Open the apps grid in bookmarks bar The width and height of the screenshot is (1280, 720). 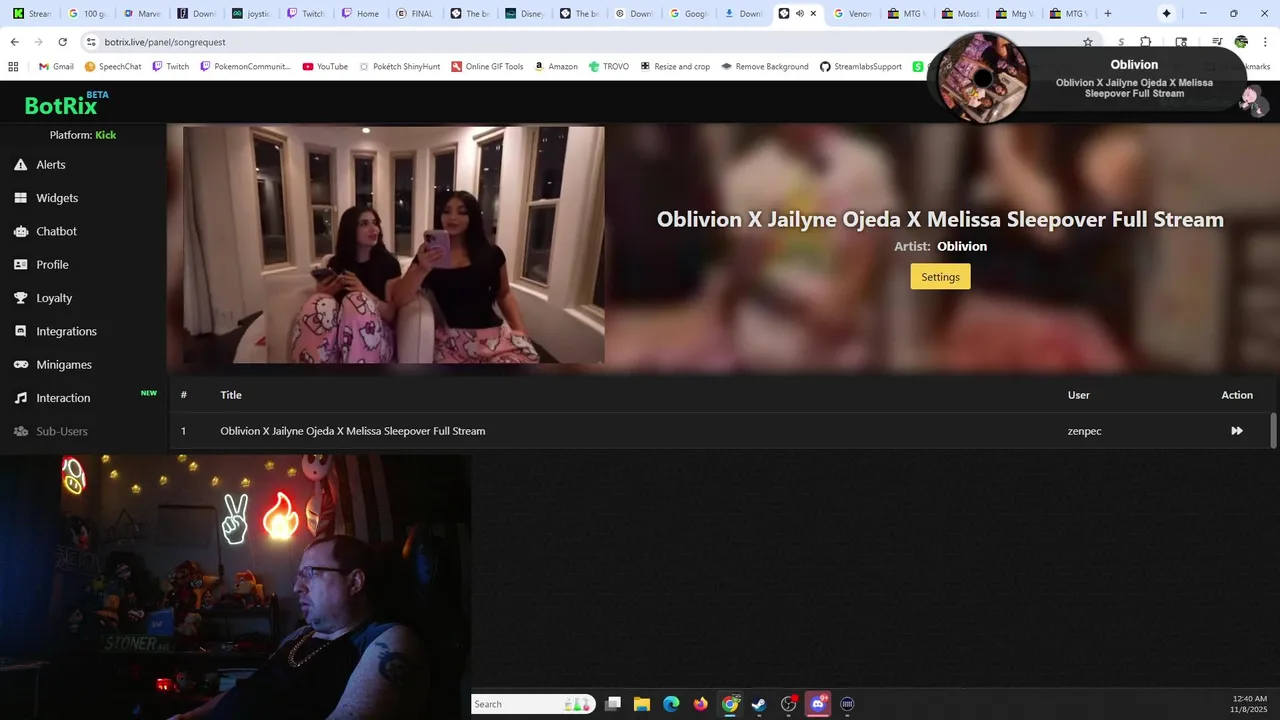[13, 67]
